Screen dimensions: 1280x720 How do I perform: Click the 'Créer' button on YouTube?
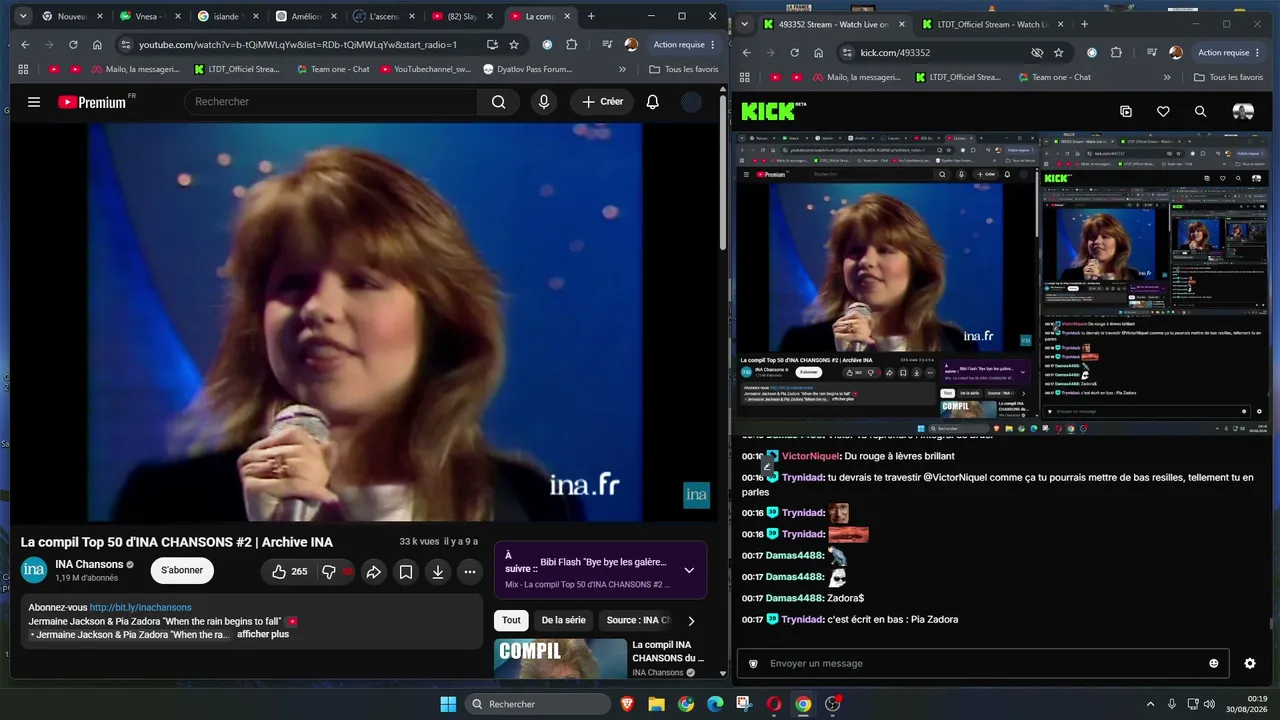click(x=603, y=102)
